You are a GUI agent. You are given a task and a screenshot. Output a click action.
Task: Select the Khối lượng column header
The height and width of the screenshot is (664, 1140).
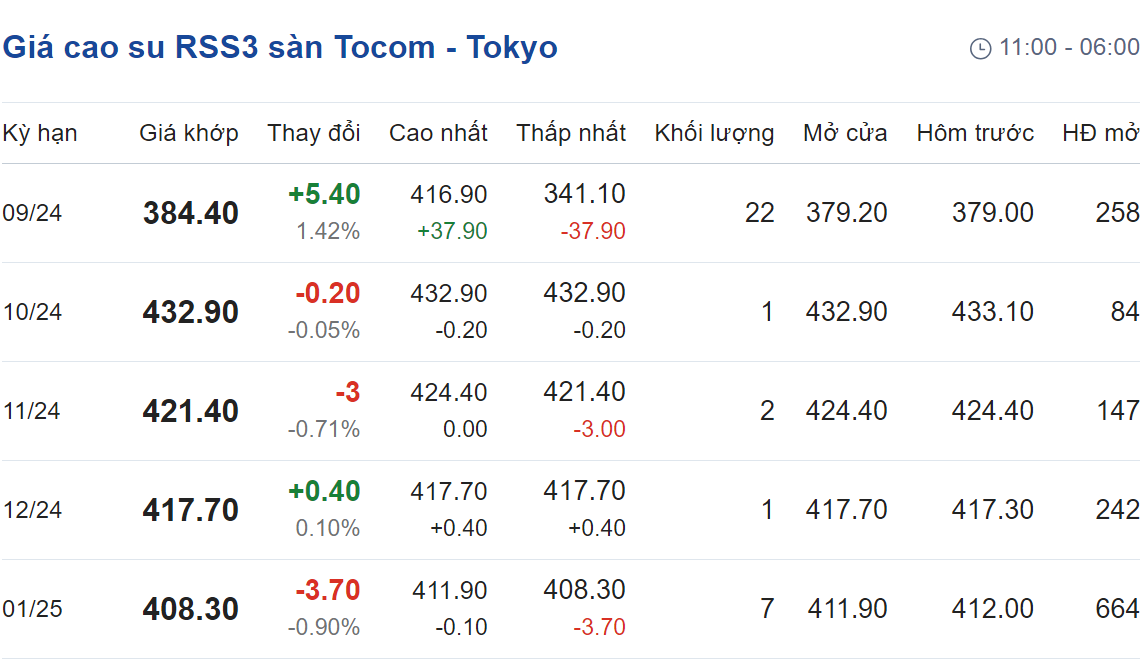[x=714, y=133]
